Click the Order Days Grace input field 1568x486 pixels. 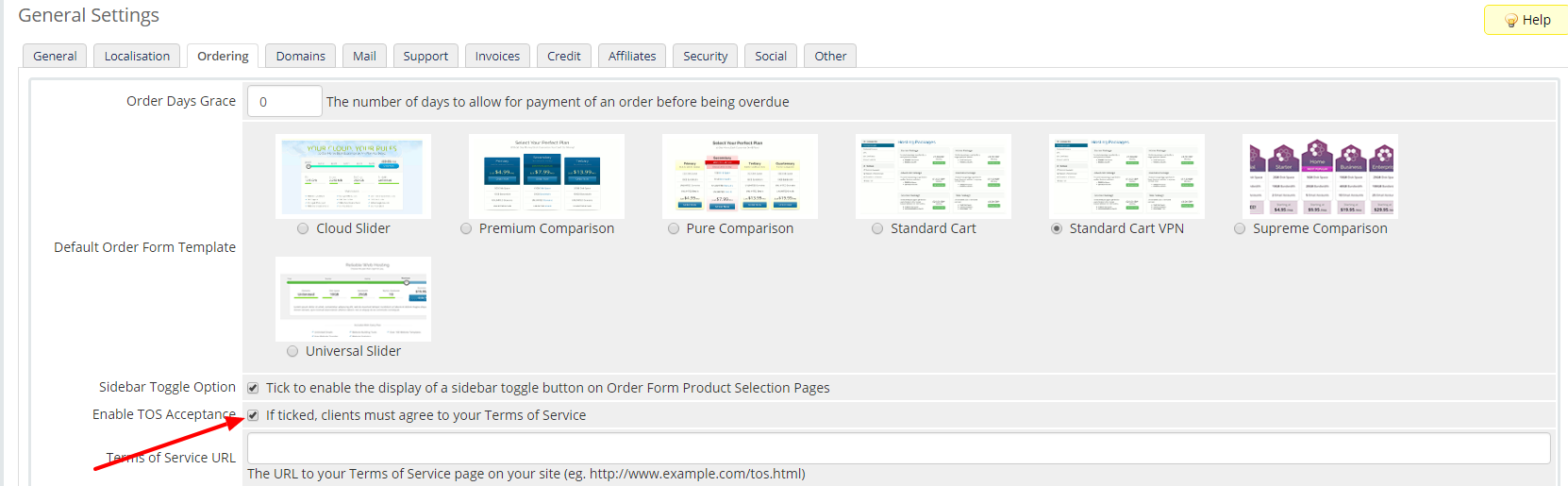coord(284,102)
